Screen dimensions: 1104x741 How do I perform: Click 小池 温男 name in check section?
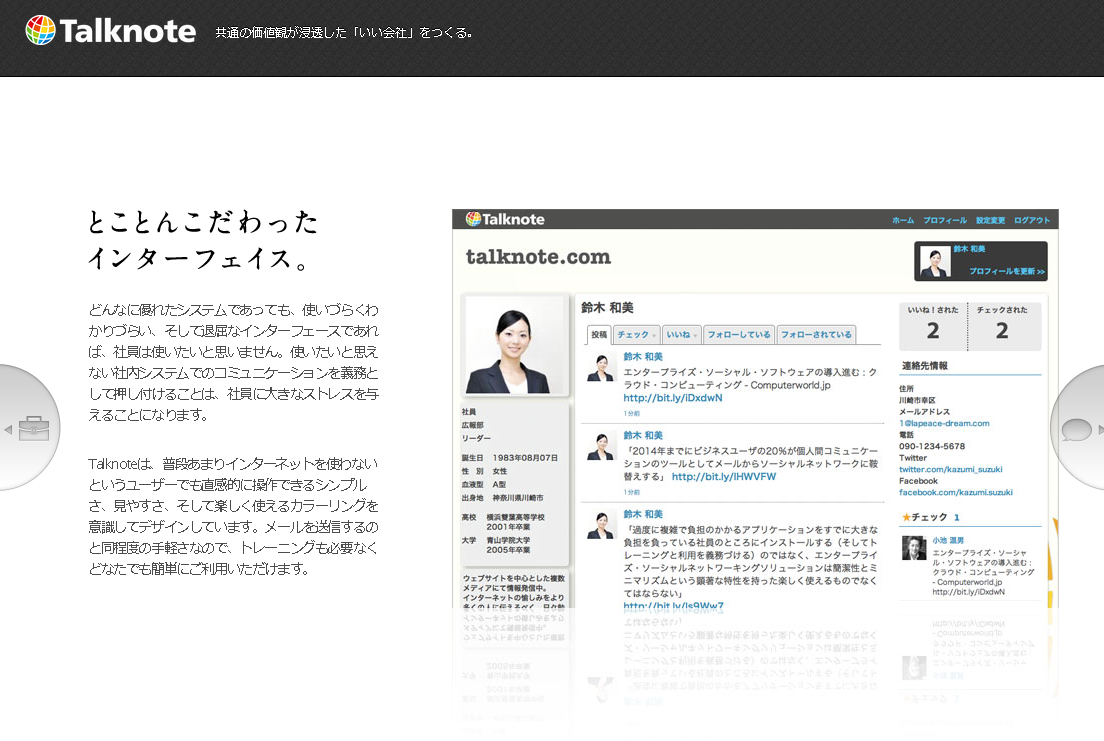click(x=948, y=540)
